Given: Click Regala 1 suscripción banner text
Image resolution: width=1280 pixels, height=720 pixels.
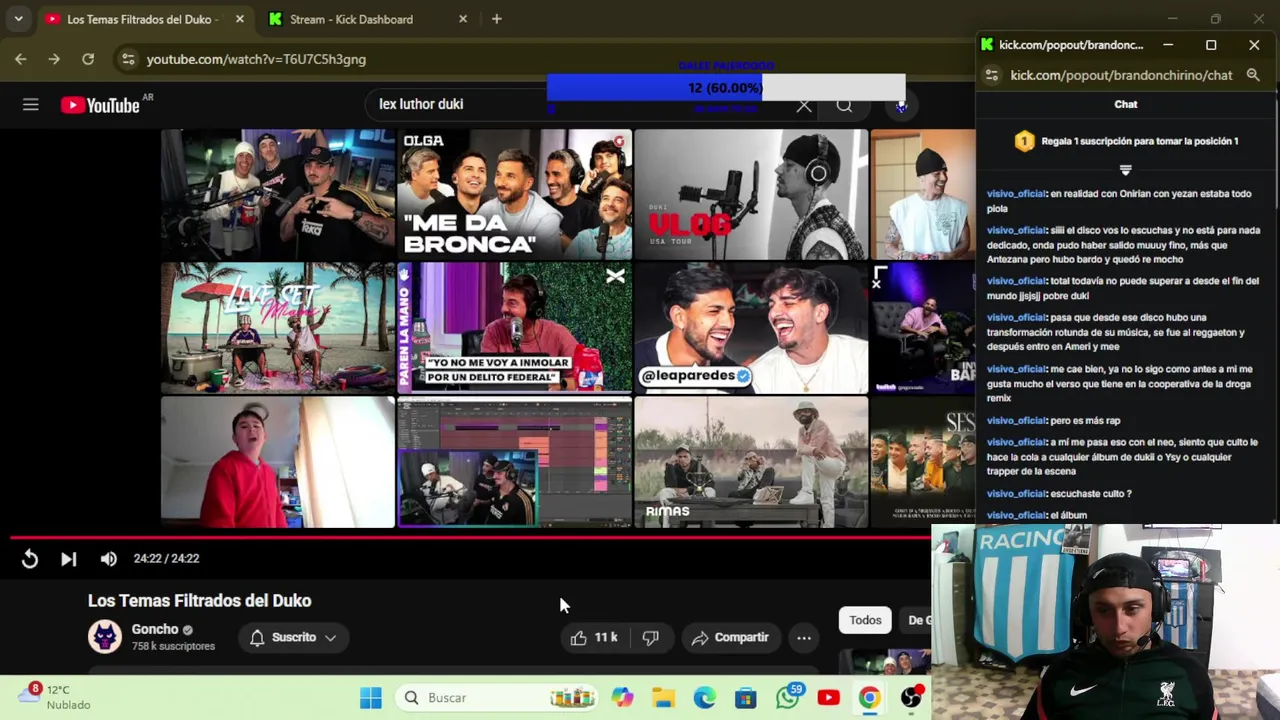Looking at the screenshot, I should point(1140,141).
